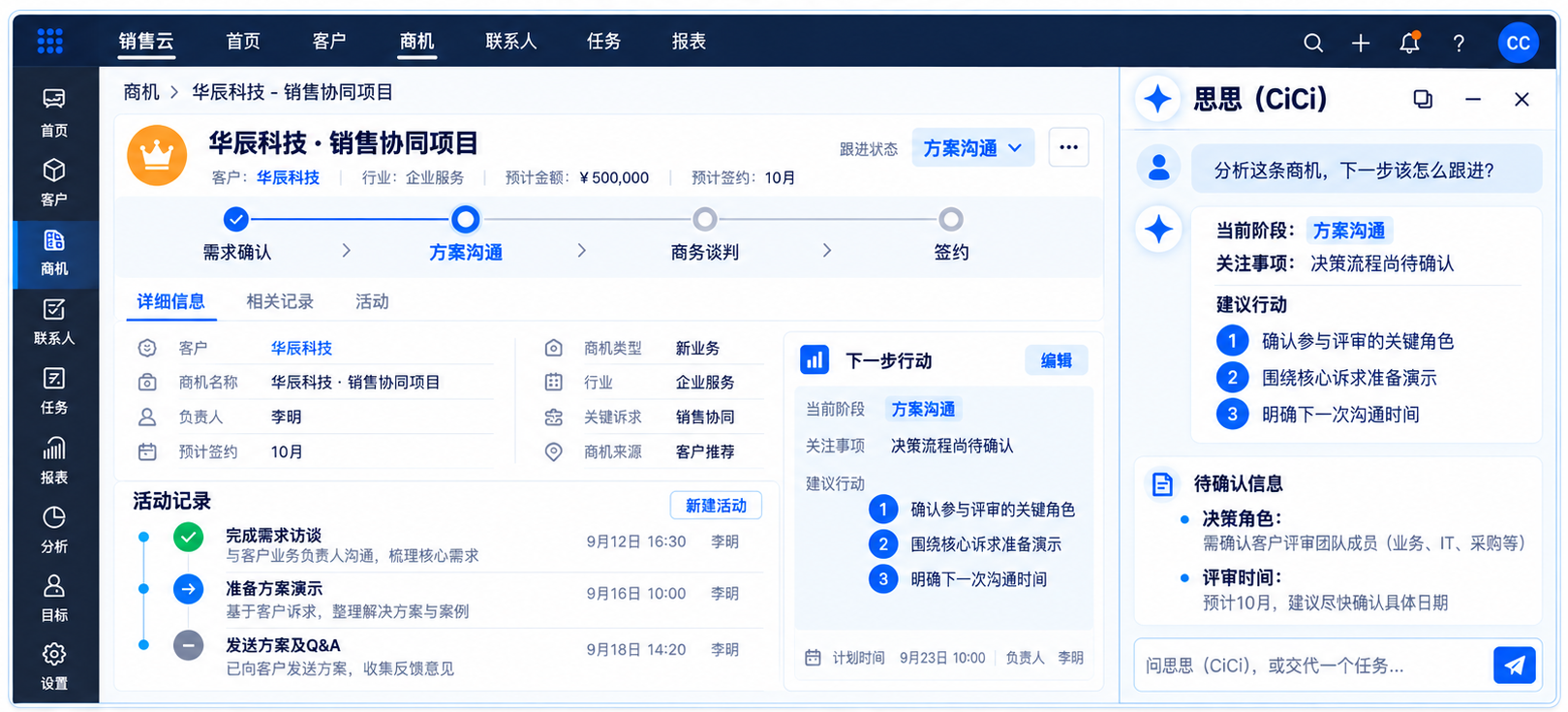Click the chevron after 商务谈判 stage
Image resolution: width=1568 pixels, height=712 pixels.
pos(826,251)
